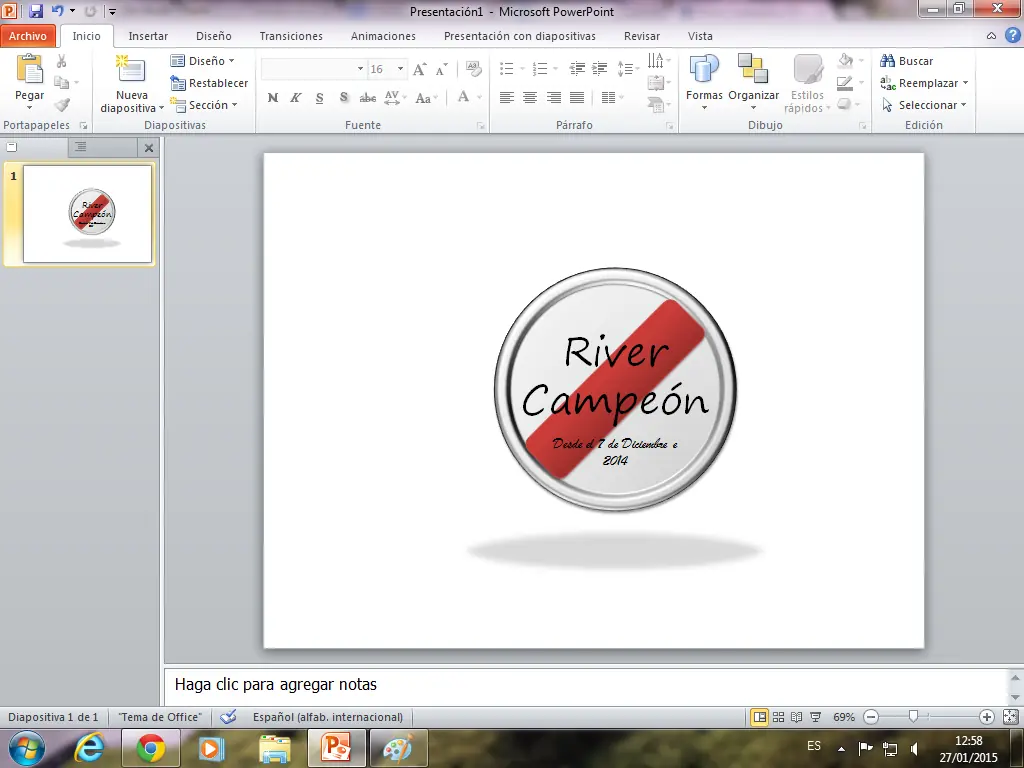
Task: Open Windows Explorer folder in the taskbar
Action: pos(275,748)
